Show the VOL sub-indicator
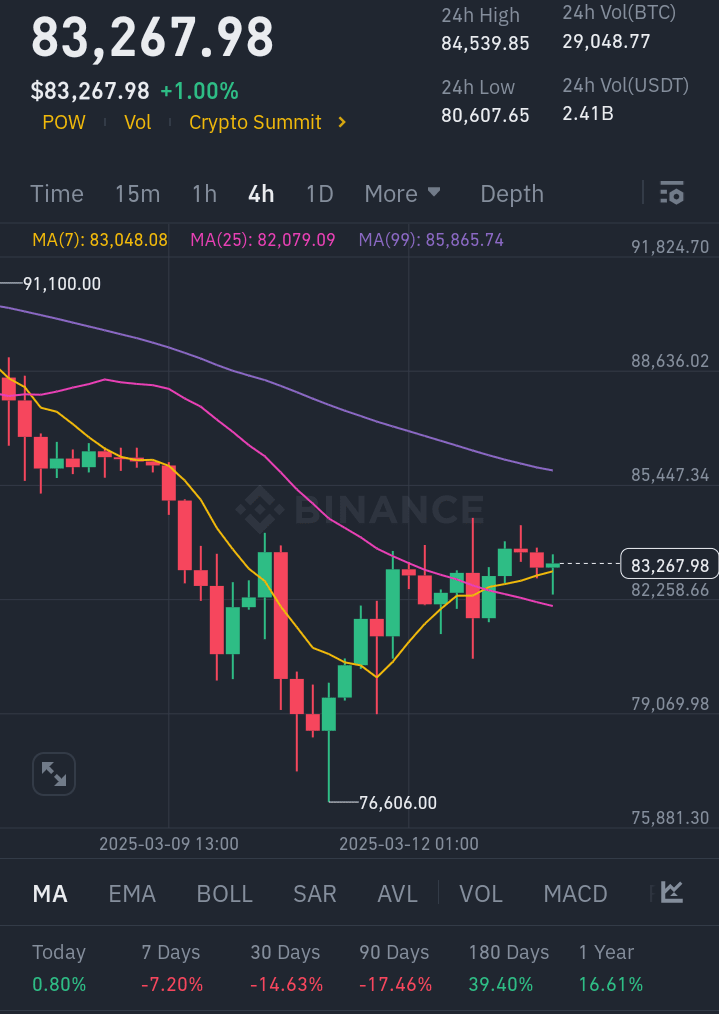Image resolution: width=719 pixels, height=1014 pixels. pos(480,893)
